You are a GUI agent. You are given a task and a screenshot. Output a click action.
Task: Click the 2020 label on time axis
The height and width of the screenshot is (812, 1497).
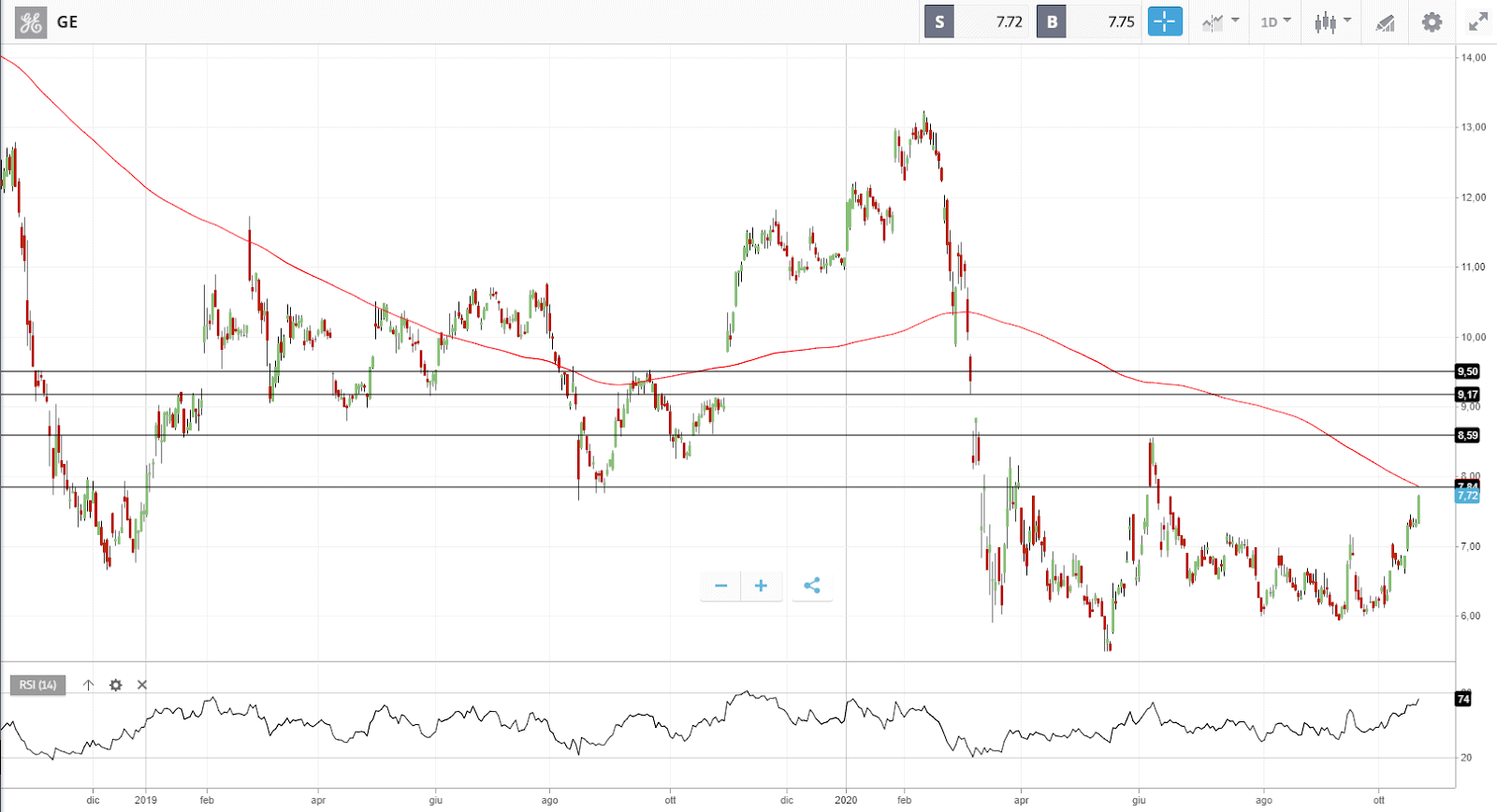point(846,800)
